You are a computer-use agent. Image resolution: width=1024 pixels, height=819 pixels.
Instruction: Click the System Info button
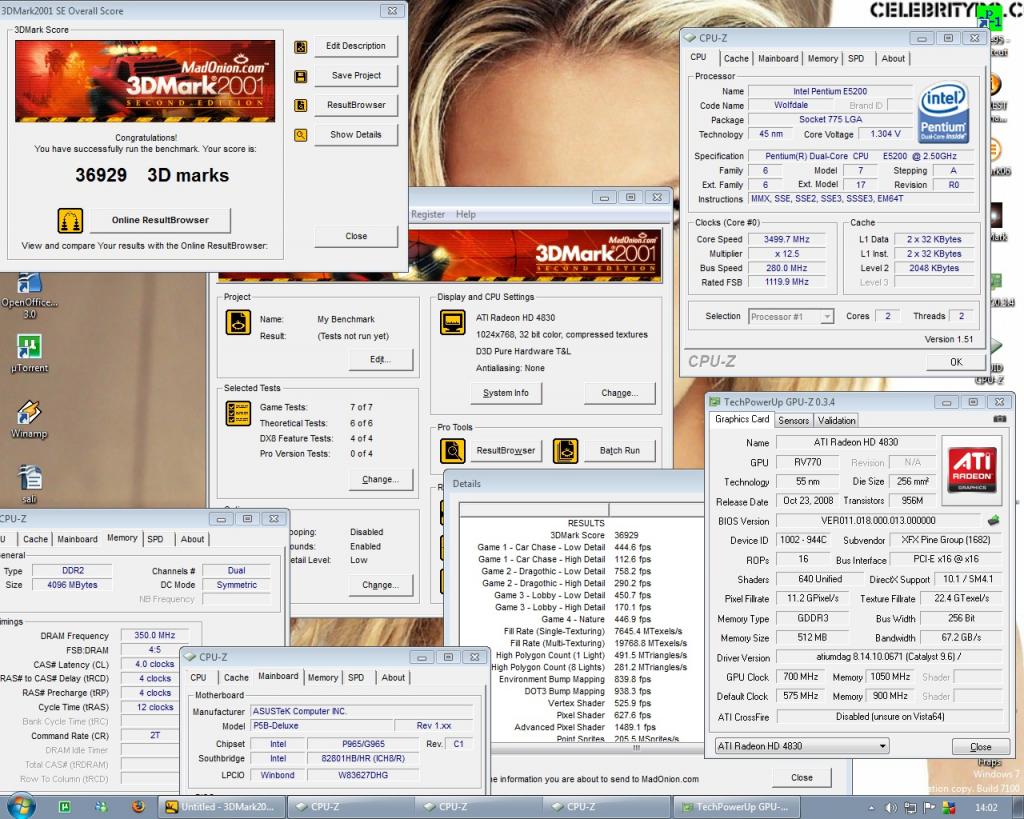tap(506, 393)
